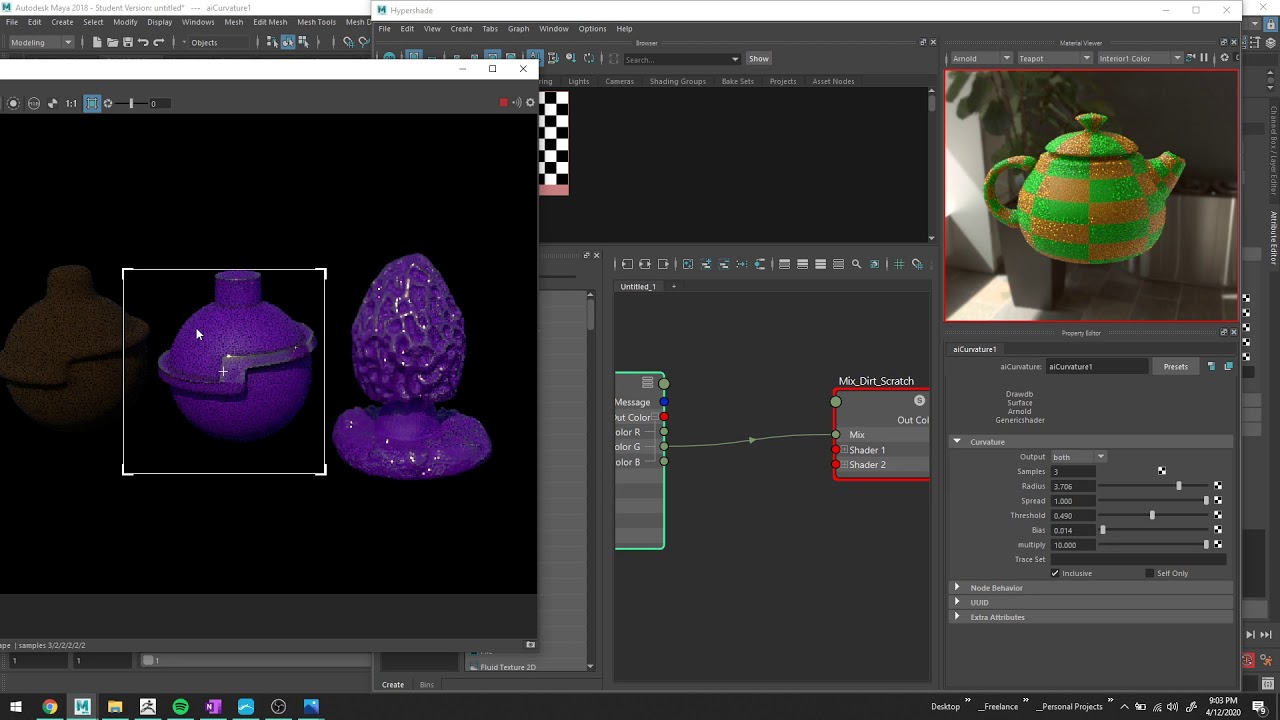Image resolution: width=1280 pixels, height=720 pixels.
Task: Select Untitled_1 graph tab
Action: 638,287
